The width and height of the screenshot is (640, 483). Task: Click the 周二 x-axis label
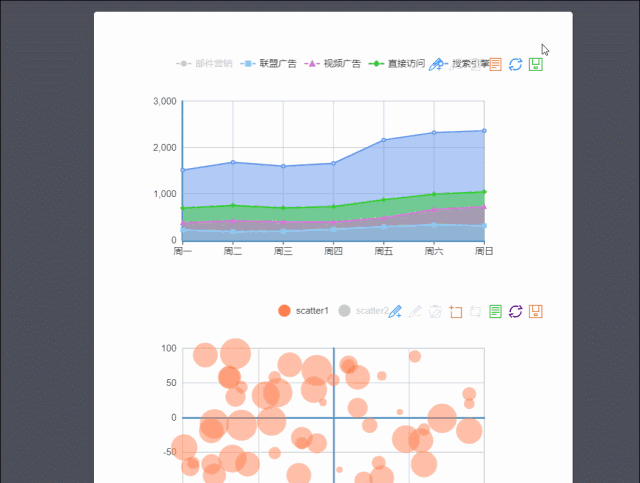[x=233, y=251]
